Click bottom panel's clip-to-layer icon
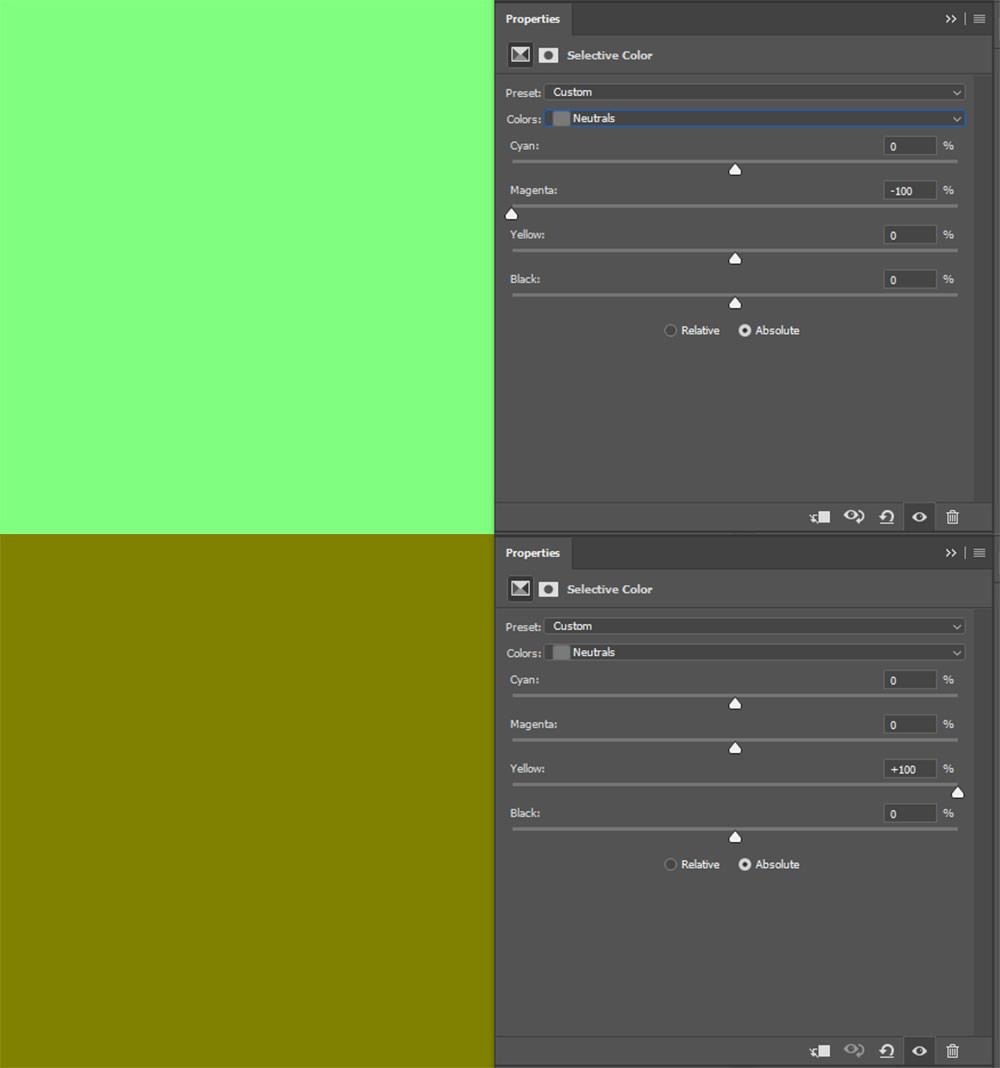 coord(819,1051)
